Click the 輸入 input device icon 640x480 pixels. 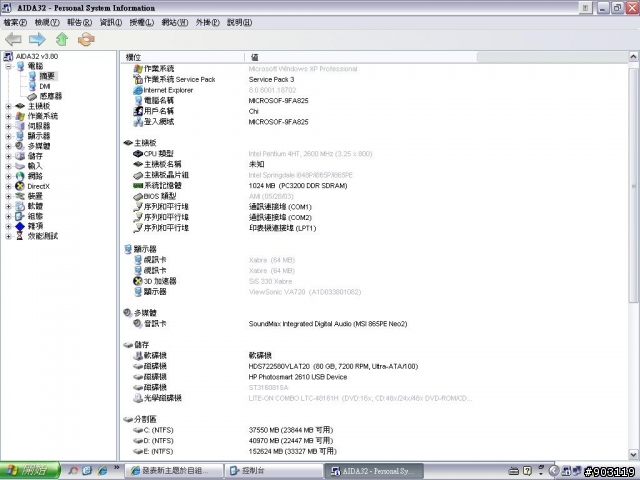point(20,166)
